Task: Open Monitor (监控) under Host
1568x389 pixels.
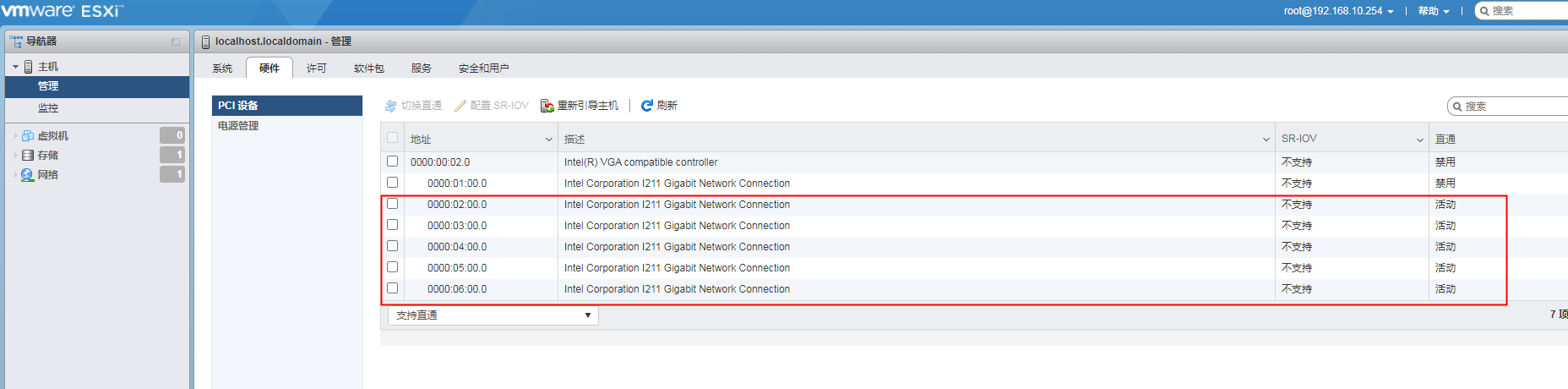Action: click(48, 108)
